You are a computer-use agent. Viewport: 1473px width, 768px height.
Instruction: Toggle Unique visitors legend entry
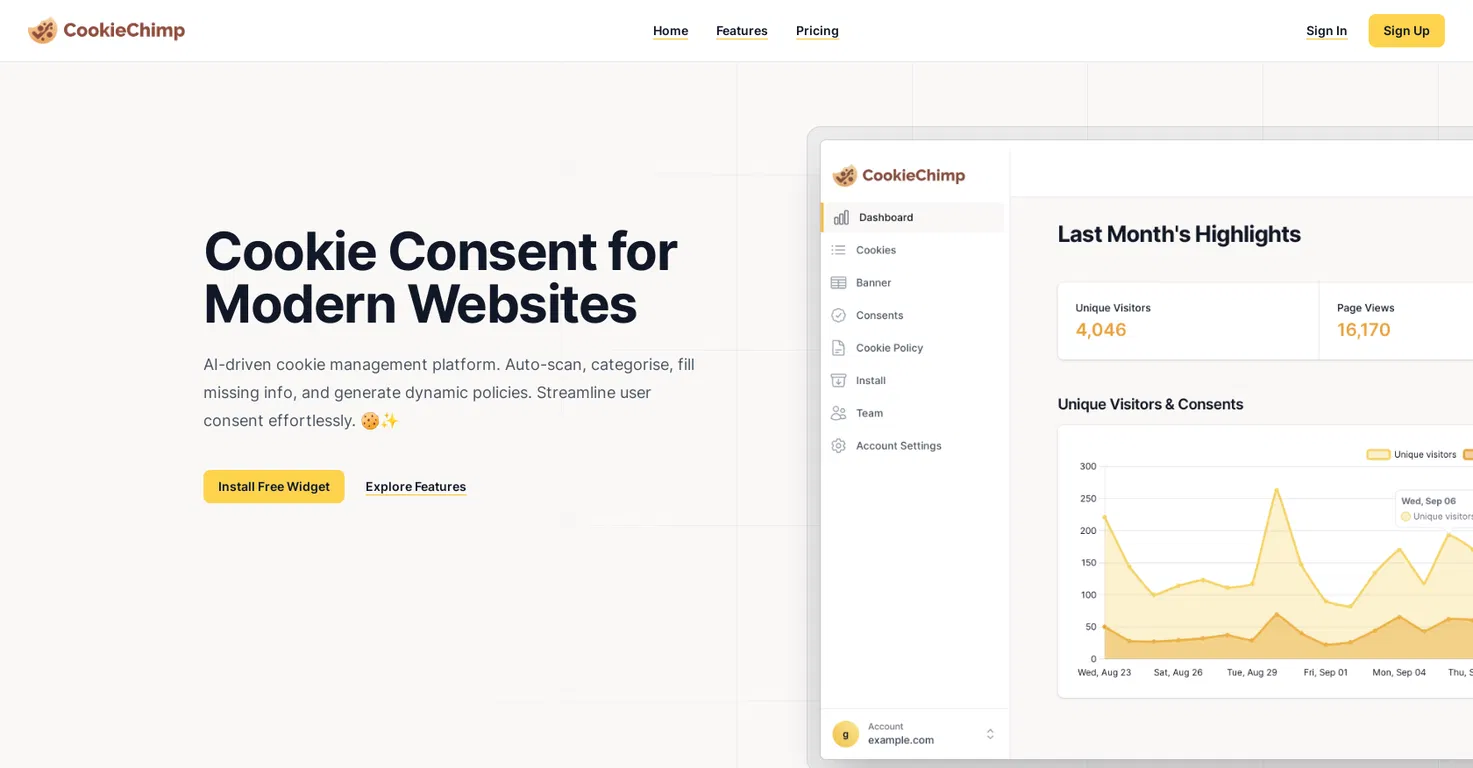(x=1411, y=454)
